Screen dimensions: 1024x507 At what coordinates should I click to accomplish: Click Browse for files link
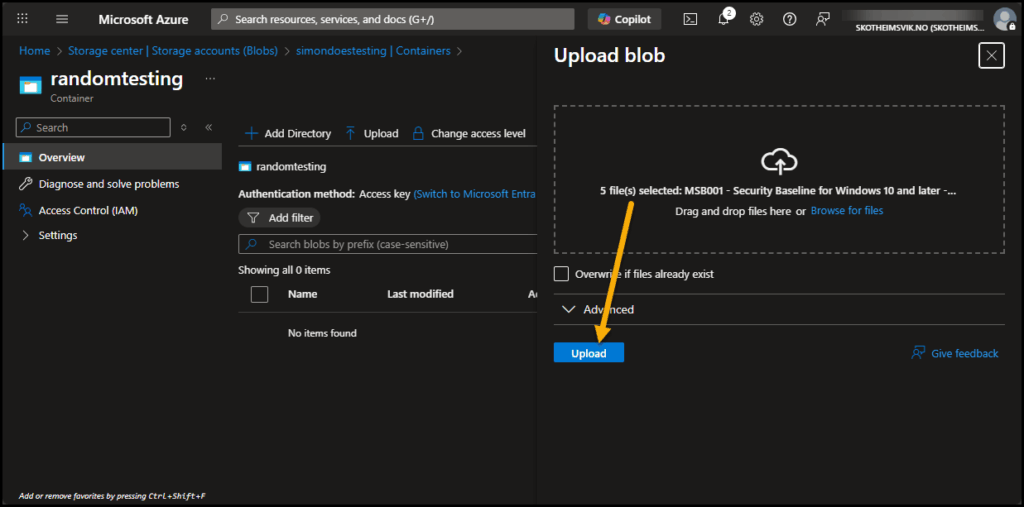[846, 210]
